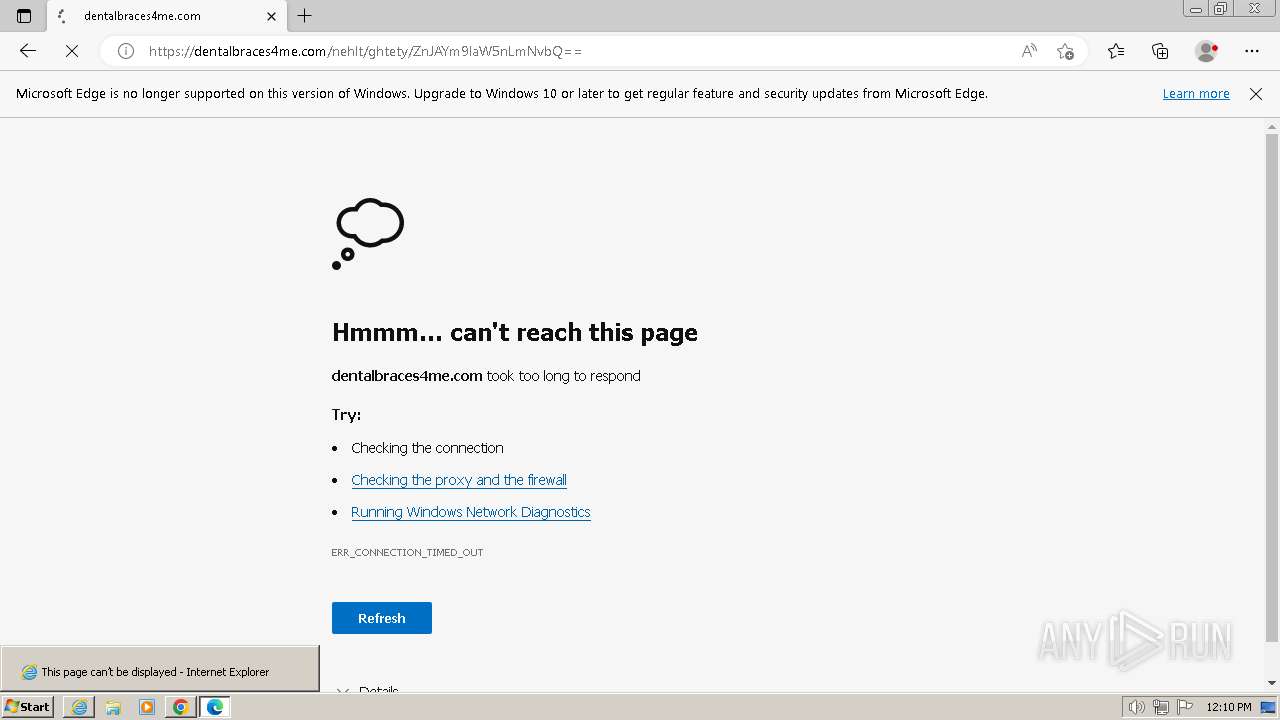1280x720 pixels.
Task: Open Settings and more menu
Action: point(1252,51)
